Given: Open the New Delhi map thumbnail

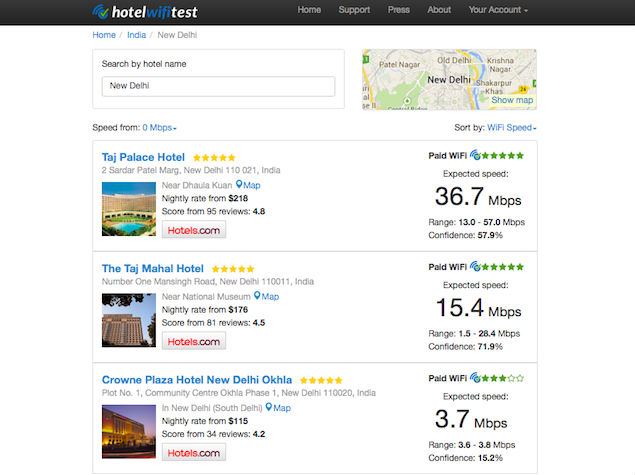Looking at the screenshot, I should pyautogui.click(x=449, y=79).
